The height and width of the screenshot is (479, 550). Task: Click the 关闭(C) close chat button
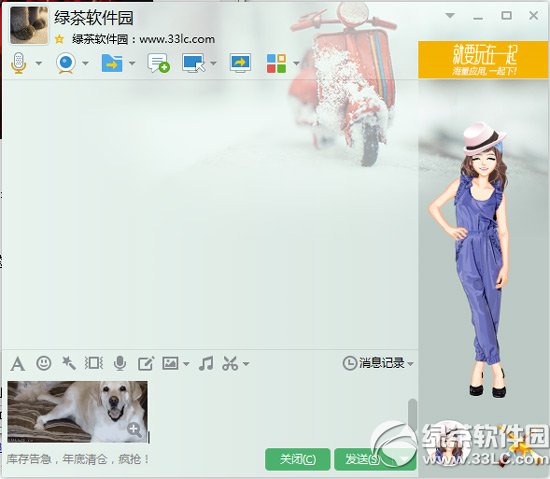(297, 459)
